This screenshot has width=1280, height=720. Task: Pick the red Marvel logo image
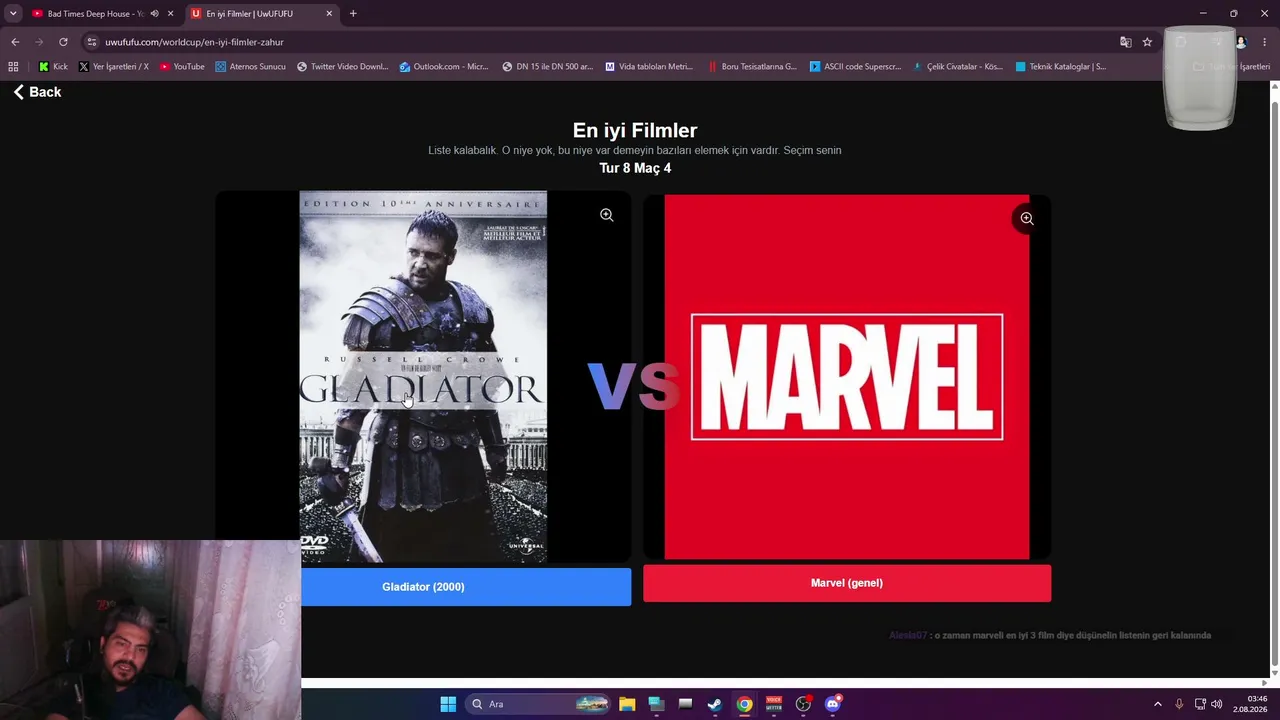tap(847, 377)
